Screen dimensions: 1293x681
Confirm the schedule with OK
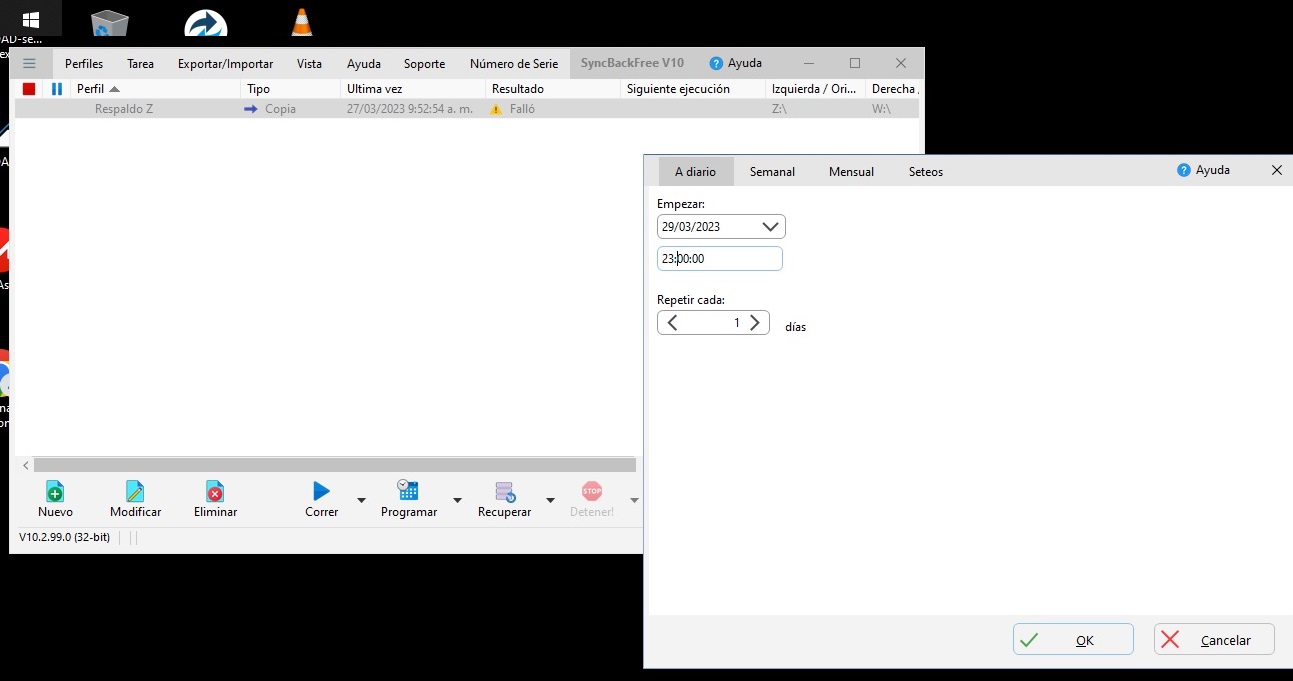[x=1073, y=640]
